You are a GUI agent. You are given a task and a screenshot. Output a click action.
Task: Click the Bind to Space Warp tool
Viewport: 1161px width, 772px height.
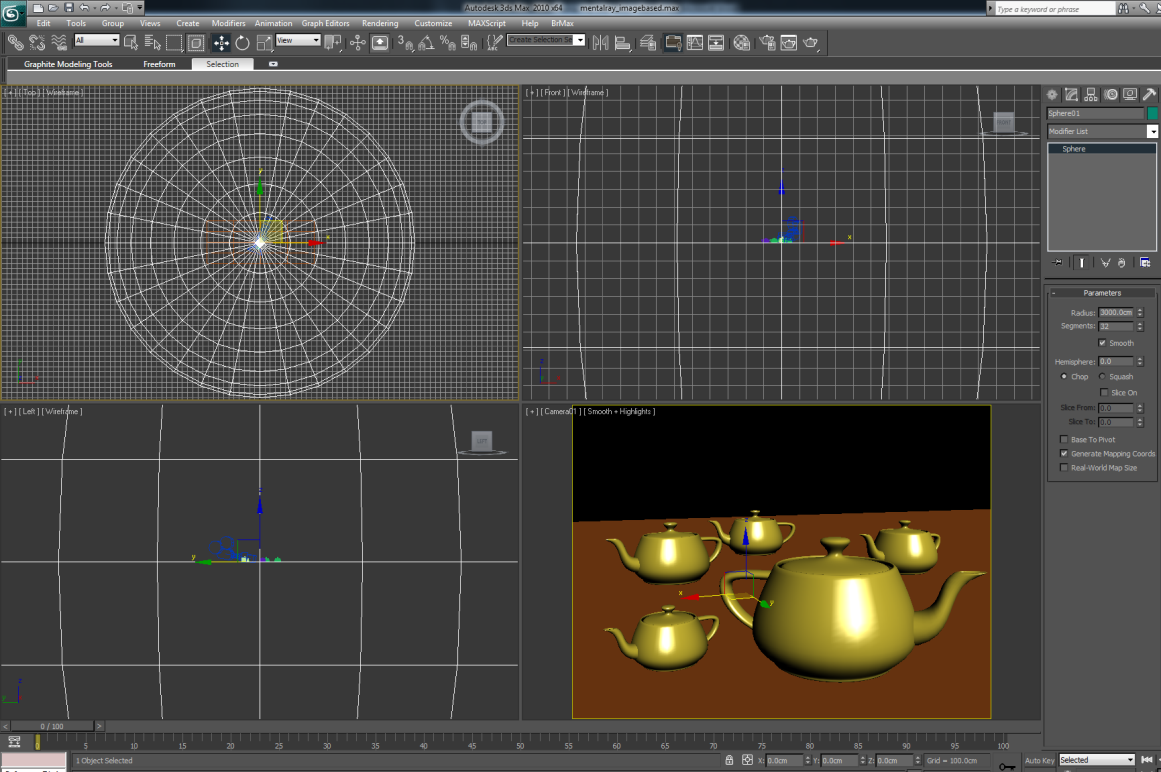click(58, 43)
